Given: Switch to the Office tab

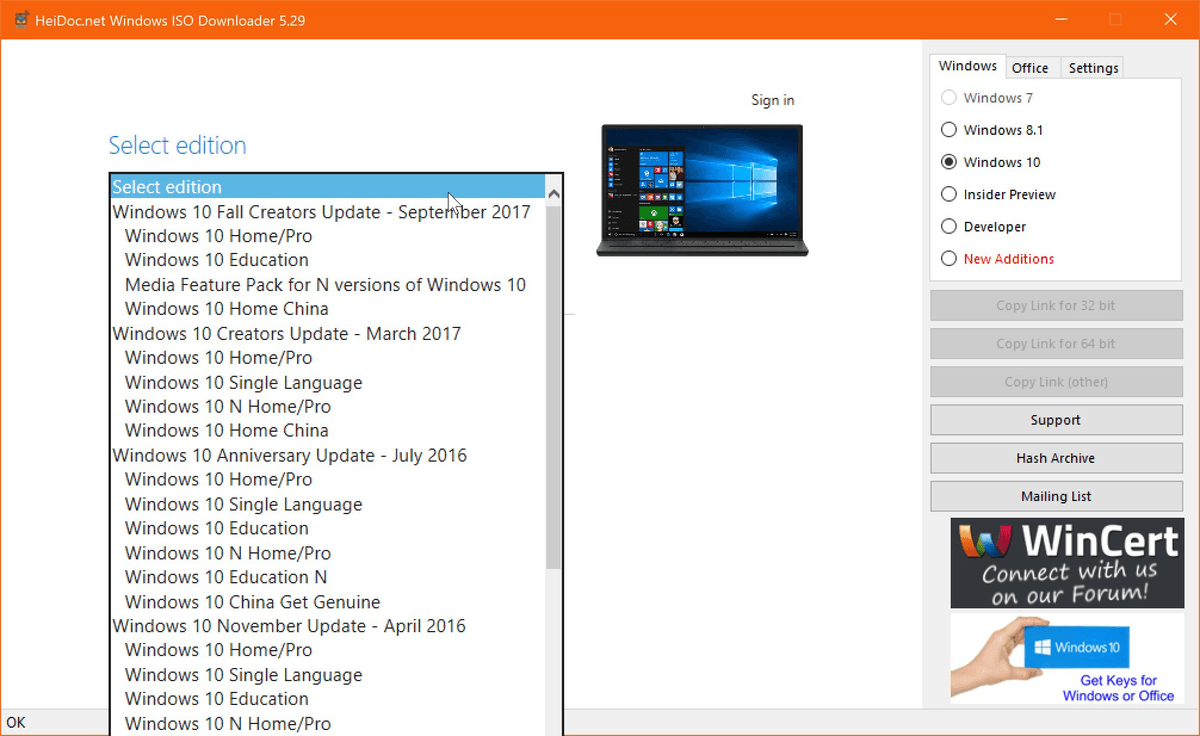Looking at the screenshot, I should pyautogui.click(x=1031, y=67).
